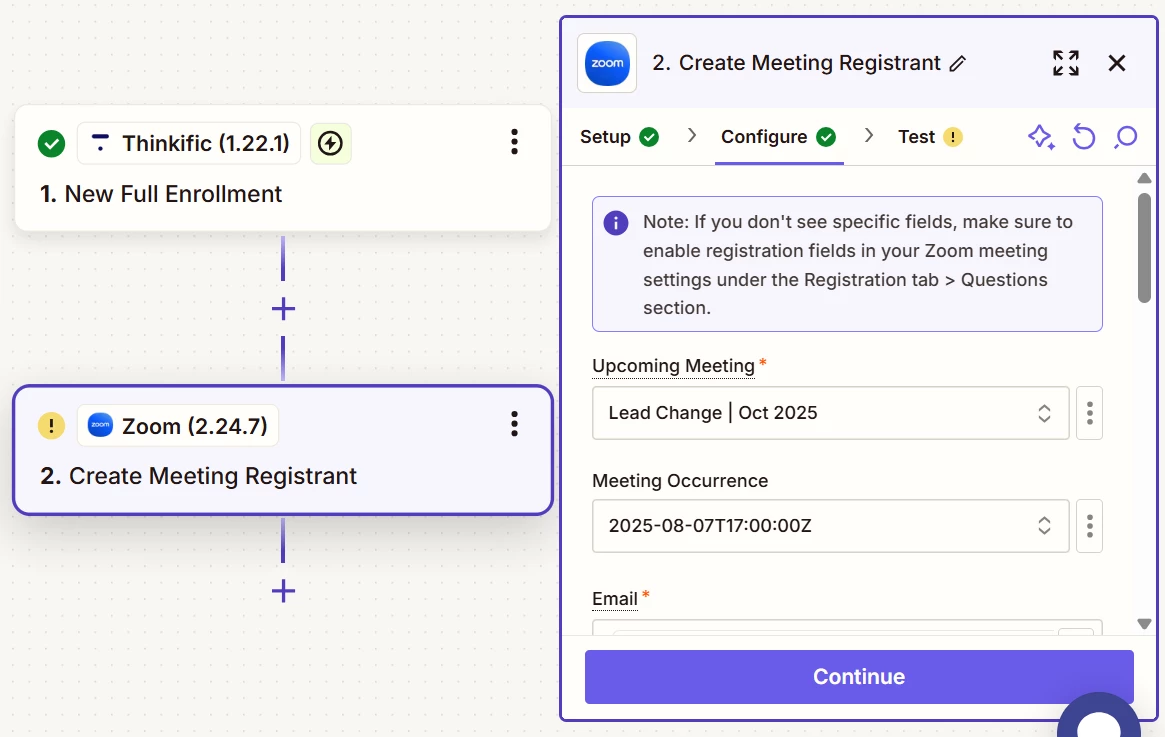The image size is (1165, 737).
Task: Open the AI sparkle assistant icon
Action: coord(1041,137)
